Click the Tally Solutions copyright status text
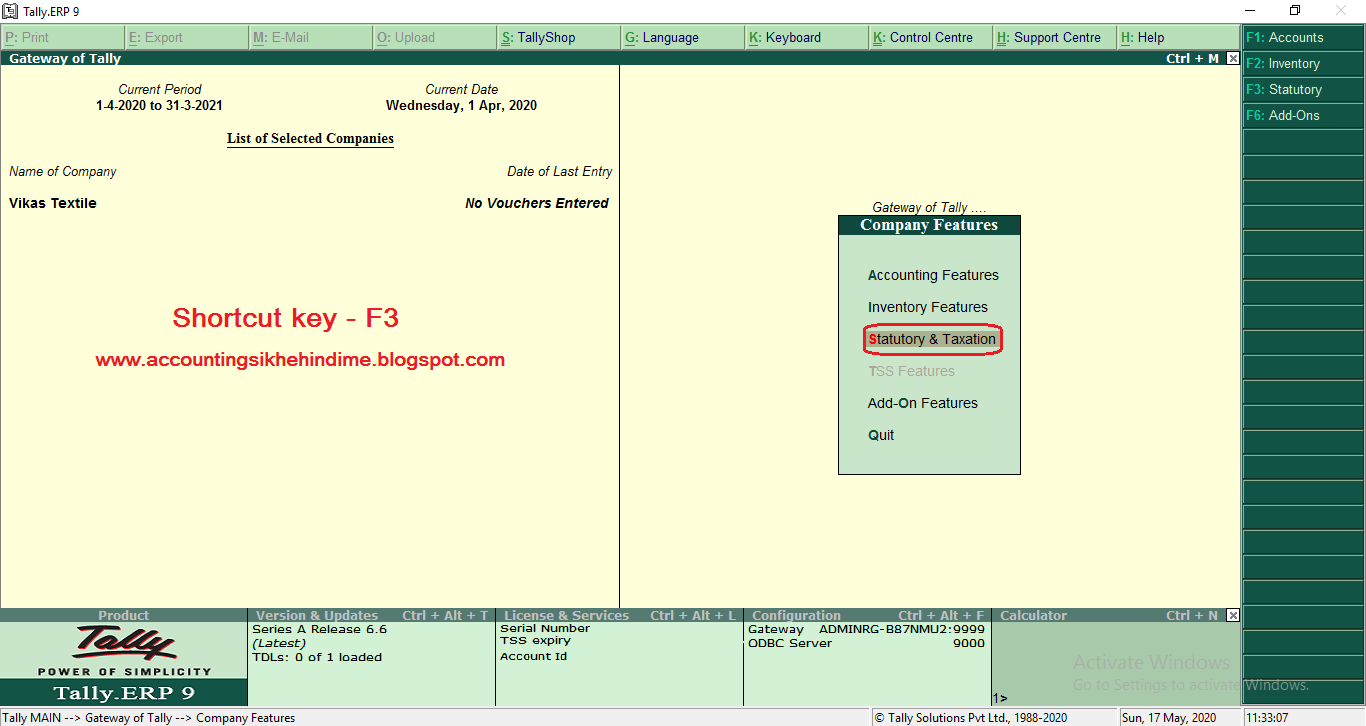The image size is (1366, 726). click(x=971, y=718)
